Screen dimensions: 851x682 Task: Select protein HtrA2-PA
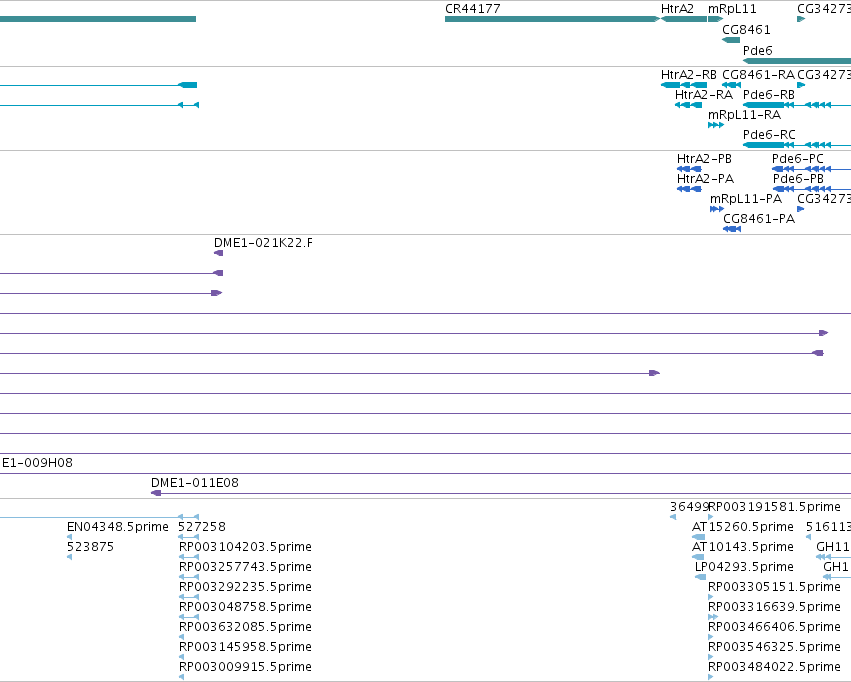tap(705, 179)
